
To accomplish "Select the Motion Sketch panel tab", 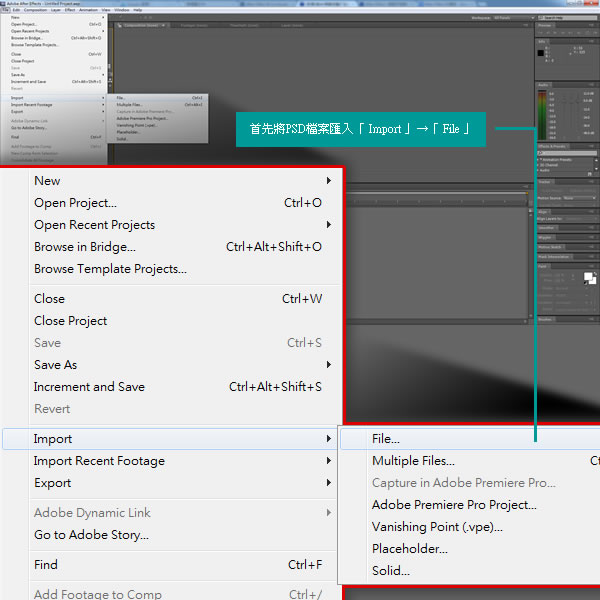I will tap(551, 247).
